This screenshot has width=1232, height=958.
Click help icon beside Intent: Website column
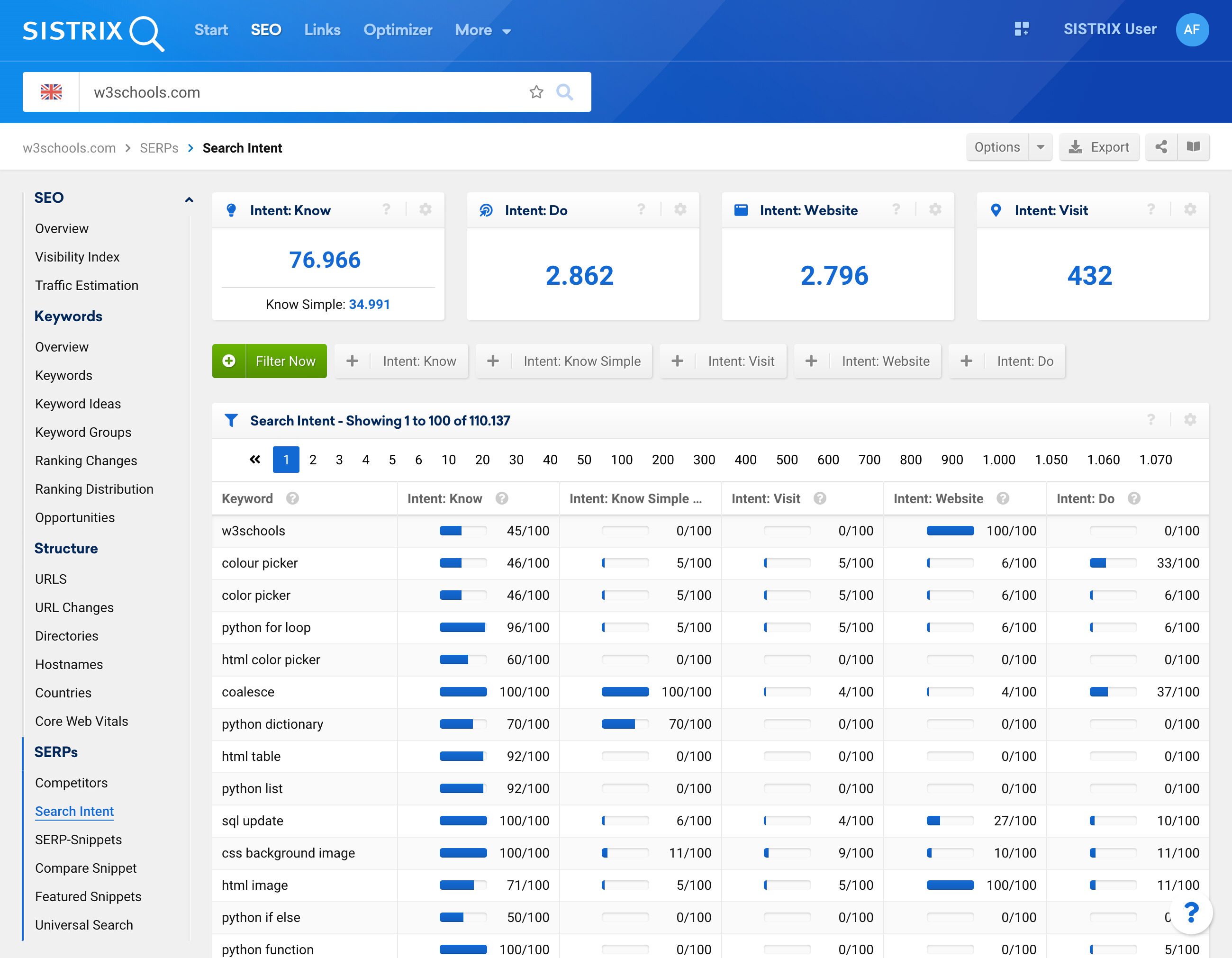pos(1003,498)
